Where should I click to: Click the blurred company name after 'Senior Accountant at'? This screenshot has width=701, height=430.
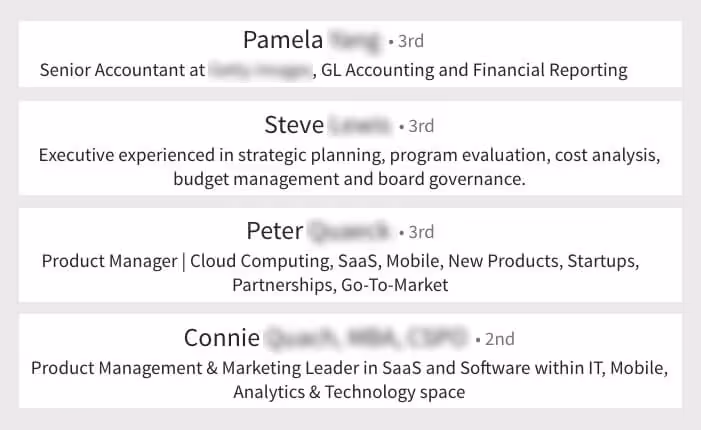click(260, 70)
